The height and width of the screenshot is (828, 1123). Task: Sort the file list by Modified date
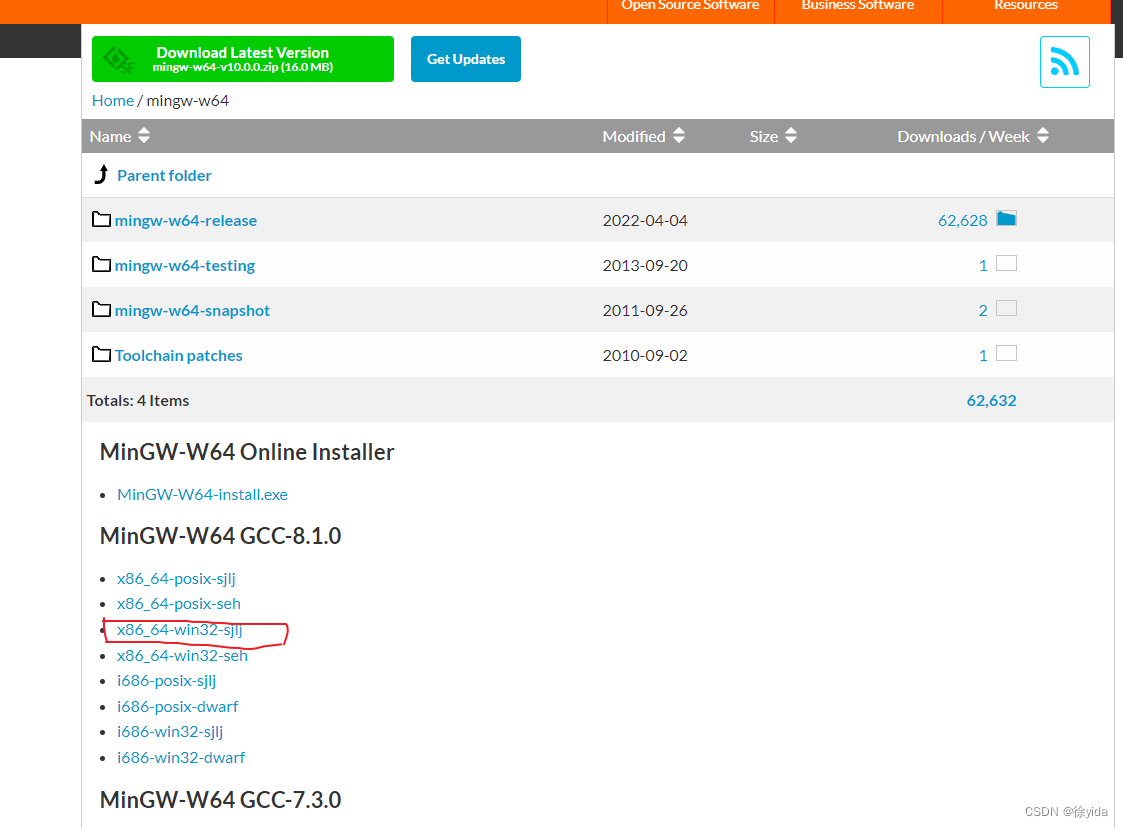click(643, 136)
